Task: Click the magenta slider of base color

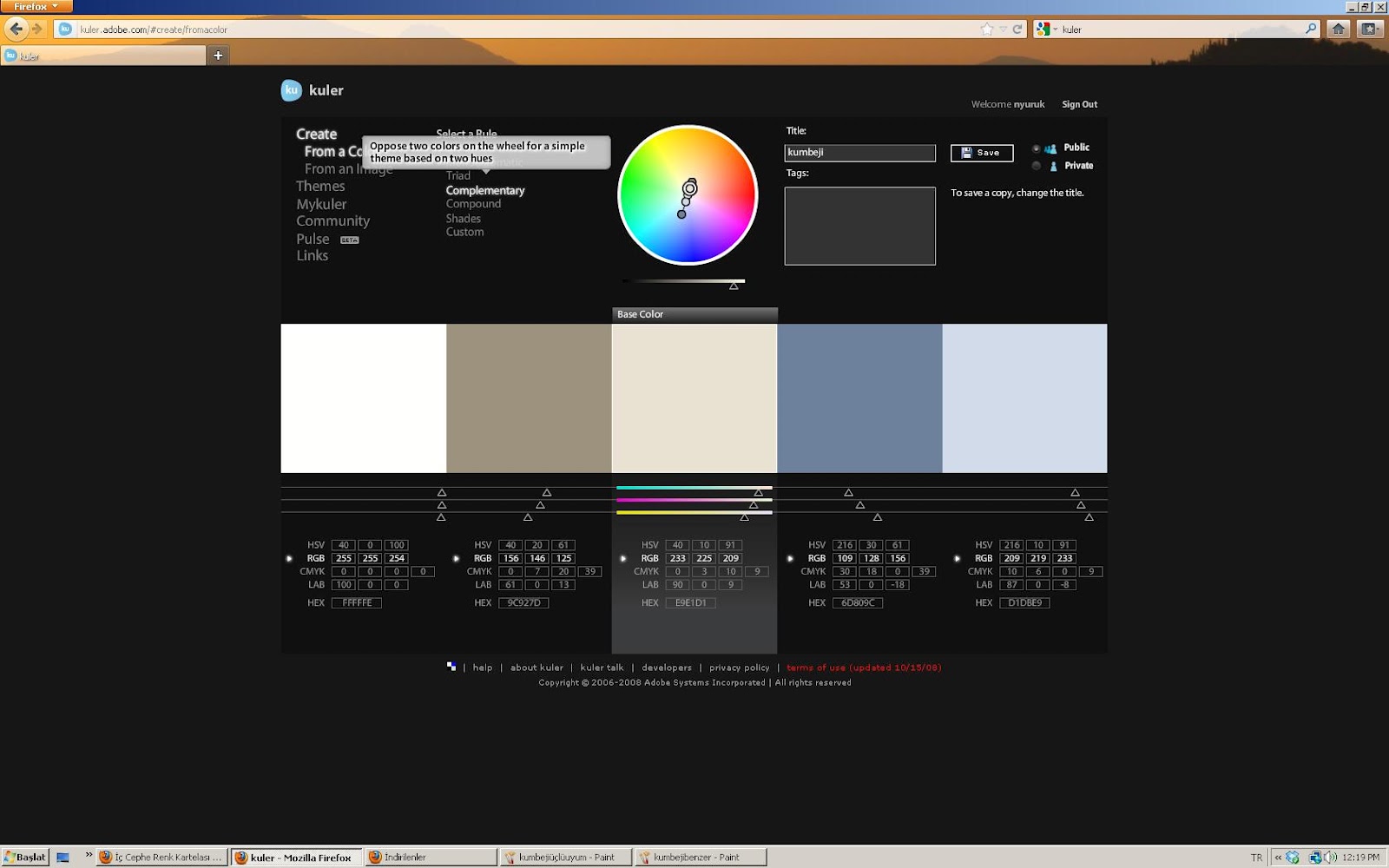Action: pos(694,500)
